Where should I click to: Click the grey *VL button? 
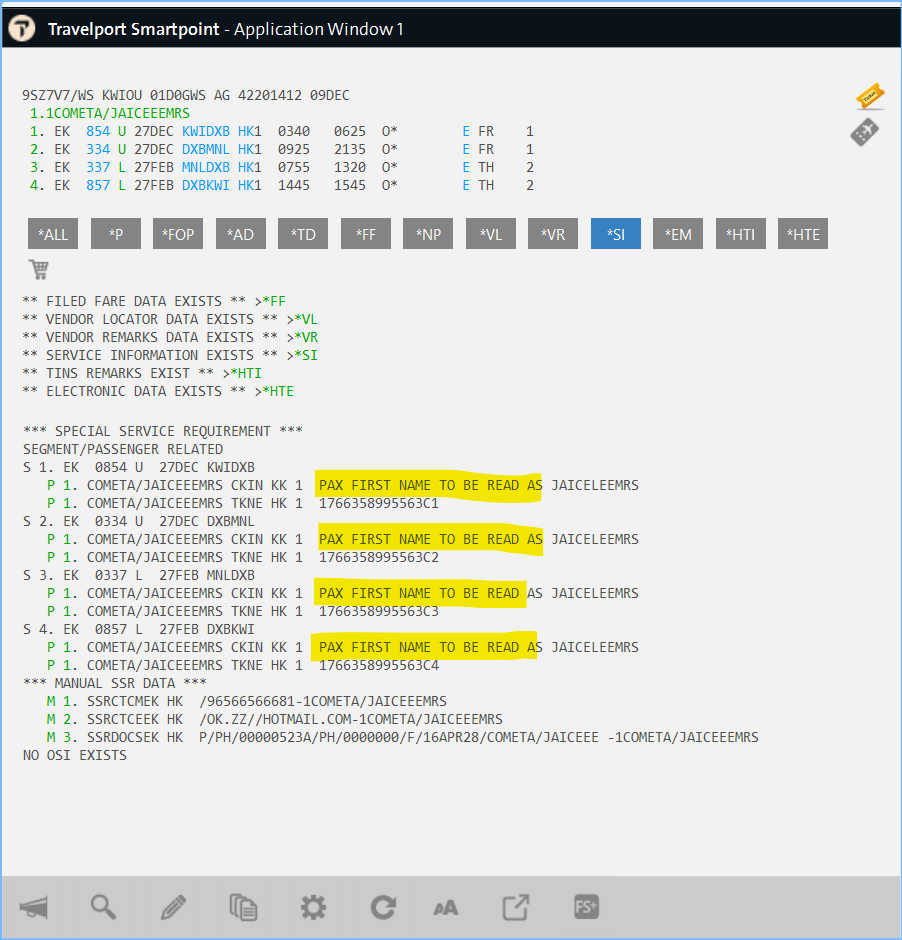pos(491,234)
